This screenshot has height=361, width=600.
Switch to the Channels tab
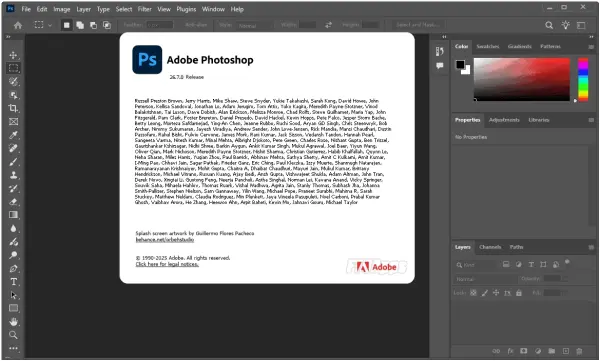[x=490, y=247]
